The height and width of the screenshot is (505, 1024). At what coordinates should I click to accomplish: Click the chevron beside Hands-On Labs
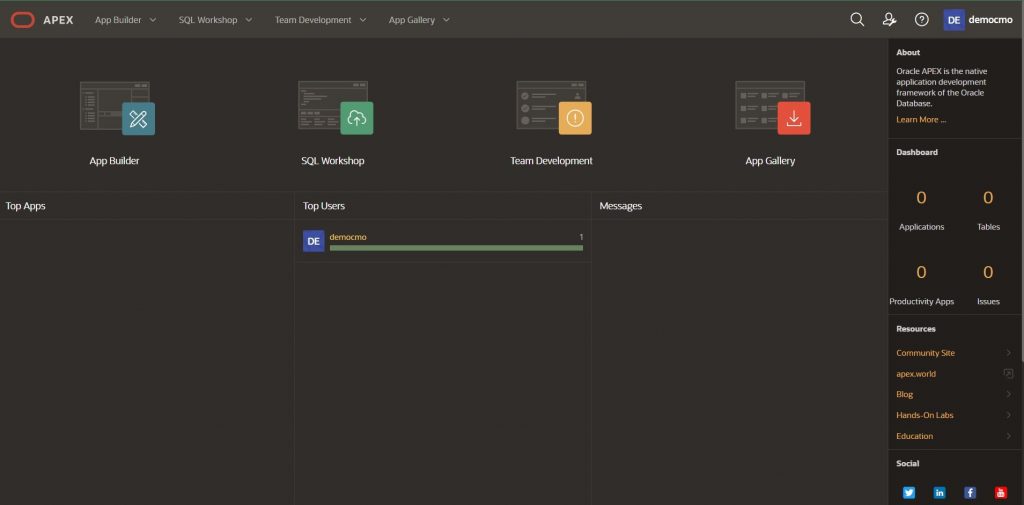(x=1008, y=415)
